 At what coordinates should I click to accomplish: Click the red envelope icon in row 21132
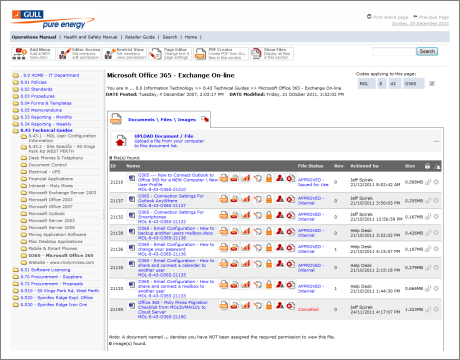click(235, 215)
